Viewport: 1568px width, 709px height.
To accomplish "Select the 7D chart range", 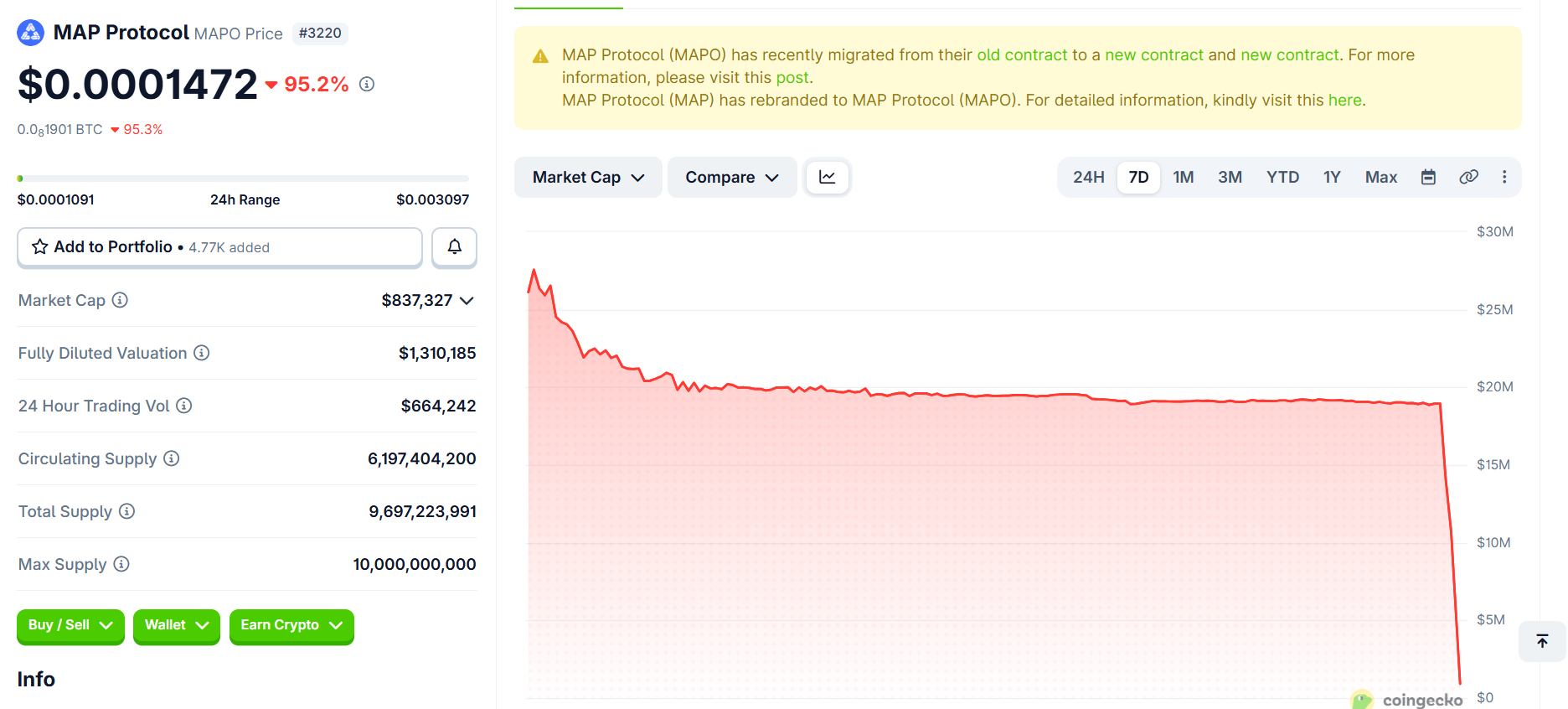I will pyautogui.click(x=1138, y=177).
